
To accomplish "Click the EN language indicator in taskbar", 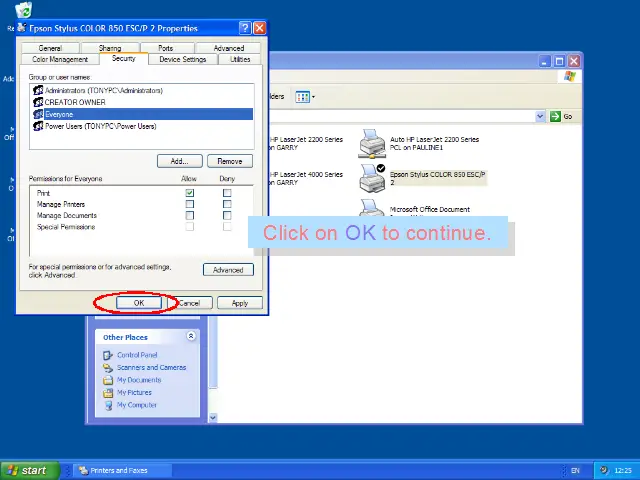I will [x=575, y=470].
